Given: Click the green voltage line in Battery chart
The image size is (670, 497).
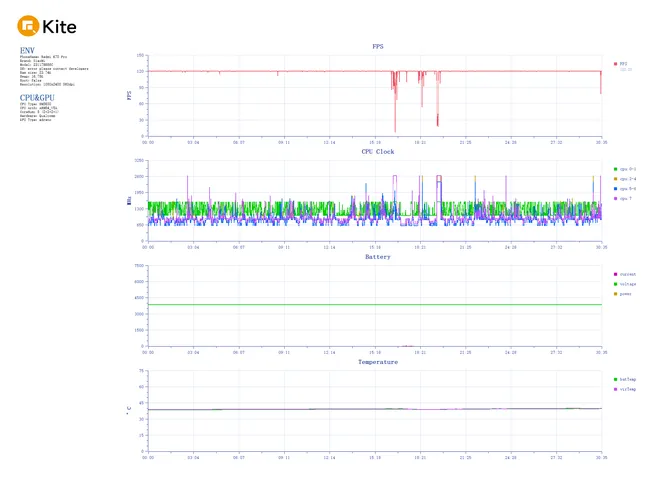Looking at the screenshot, I should click(300, 304).
